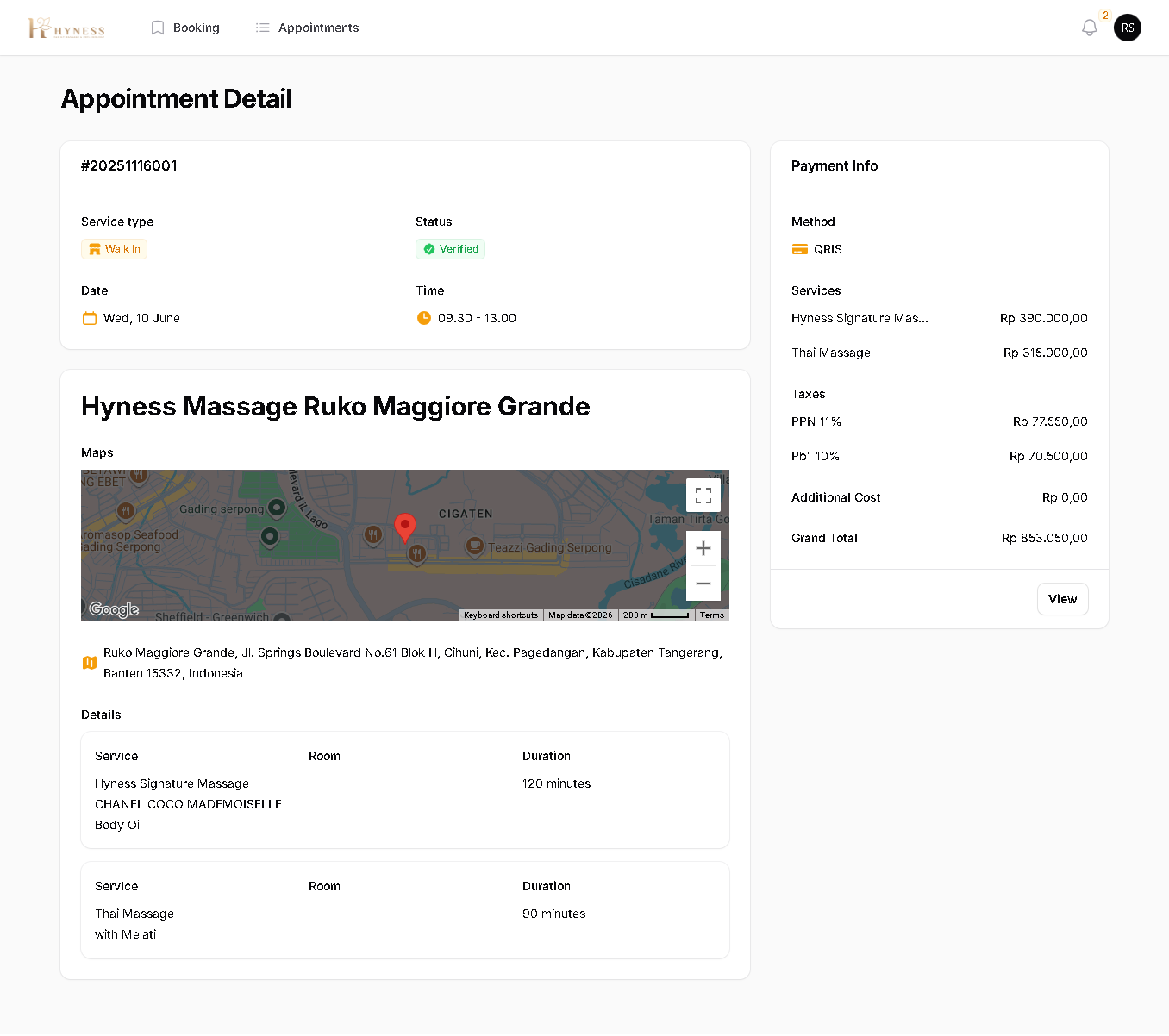Open notifications bell
Screen dimensions: 1169x1036
(x=1090, y=28)
